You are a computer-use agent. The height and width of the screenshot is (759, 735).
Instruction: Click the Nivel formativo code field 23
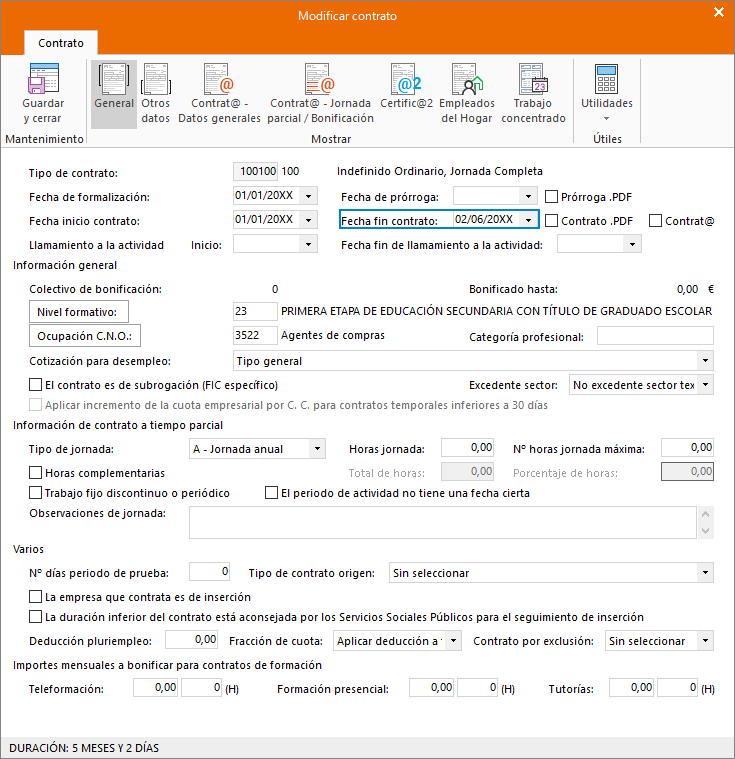point(256,311)
